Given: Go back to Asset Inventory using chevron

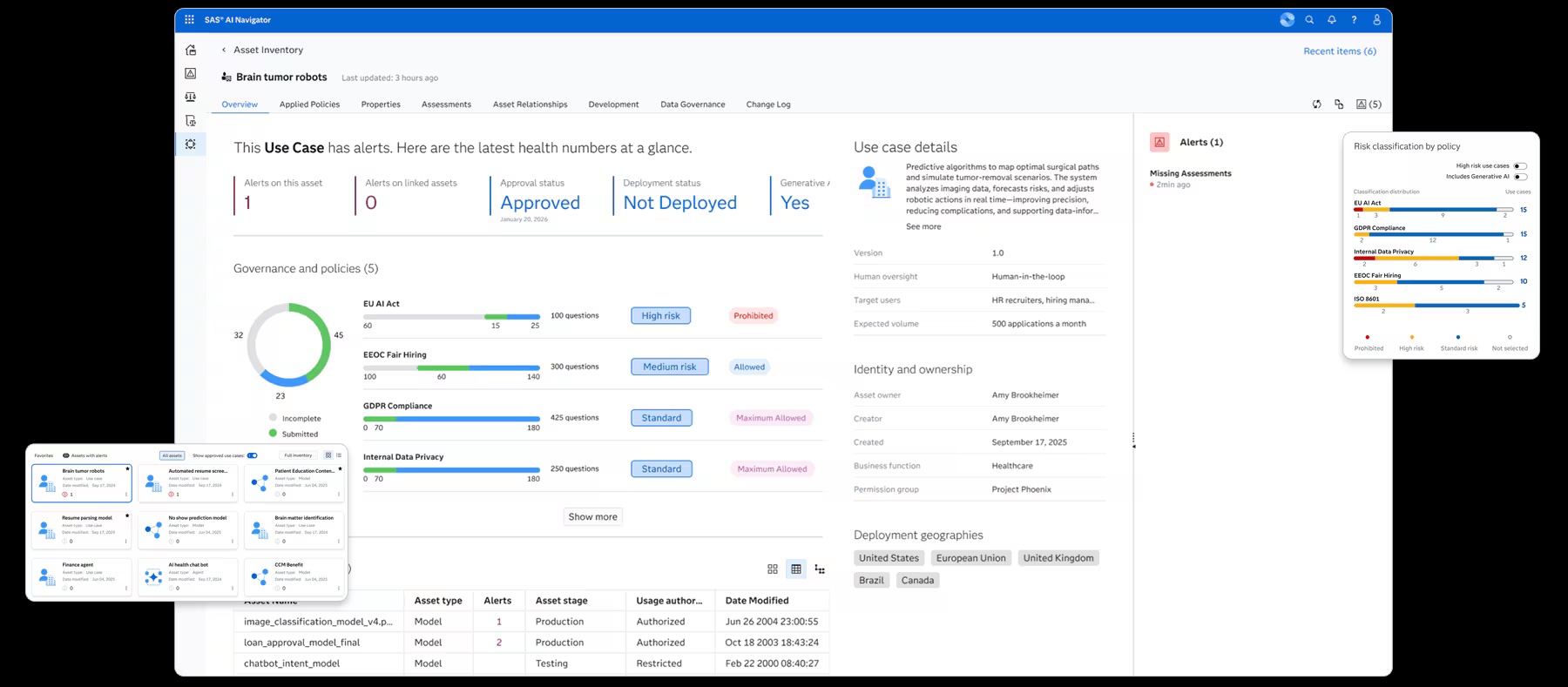Looking at the screenshot, I should [224, 51].
